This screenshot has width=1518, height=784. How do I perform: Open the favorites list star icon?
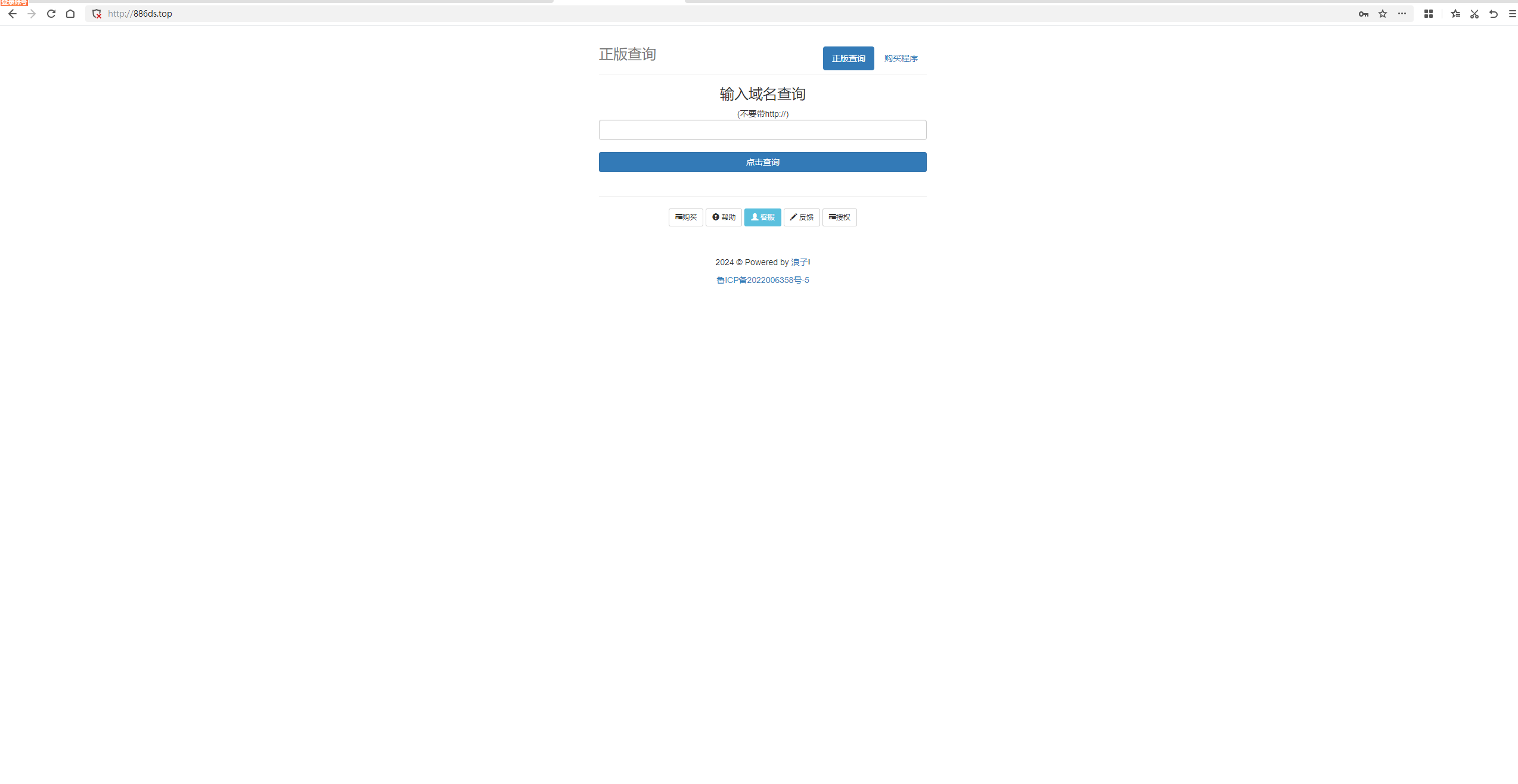pyautogui.click(x=1455, y=13)
